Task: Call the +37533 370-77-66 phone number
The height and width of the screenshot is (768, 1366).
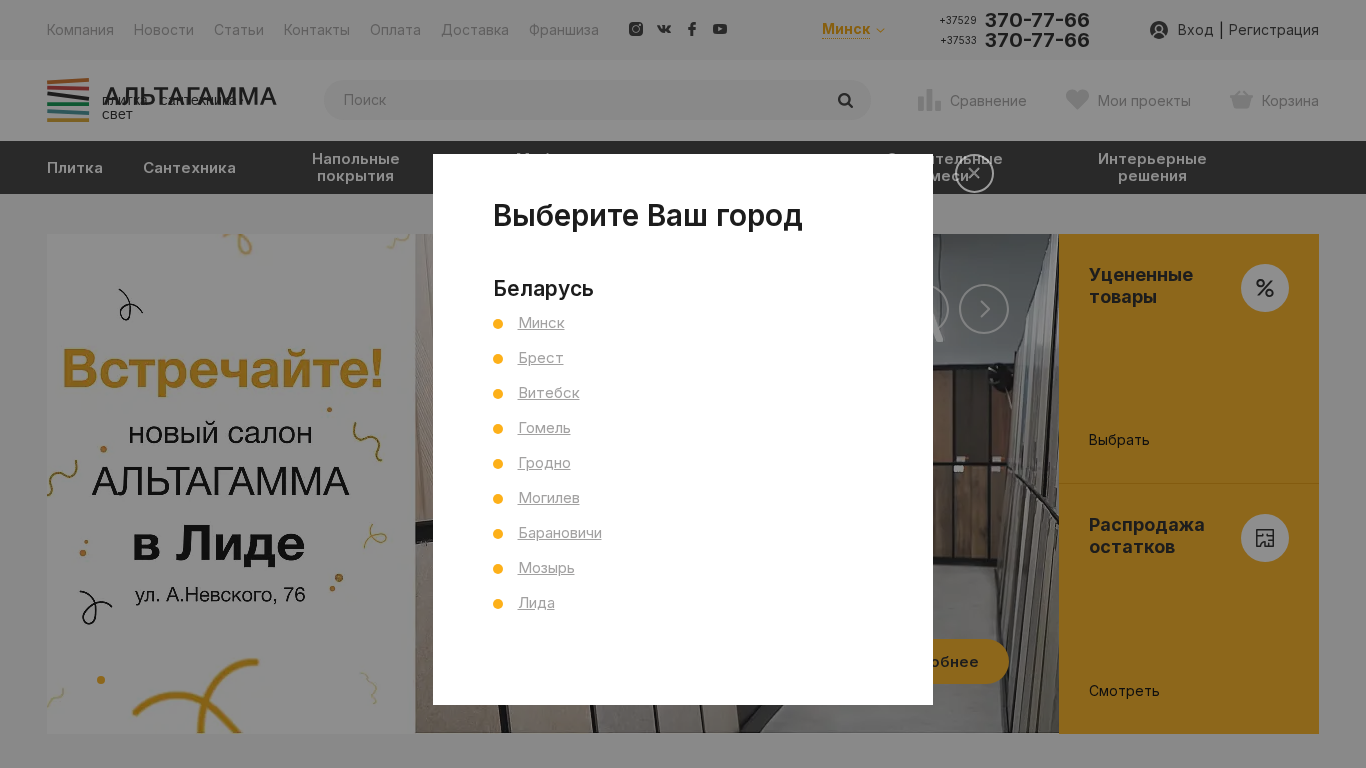Action: (1014, 40)
